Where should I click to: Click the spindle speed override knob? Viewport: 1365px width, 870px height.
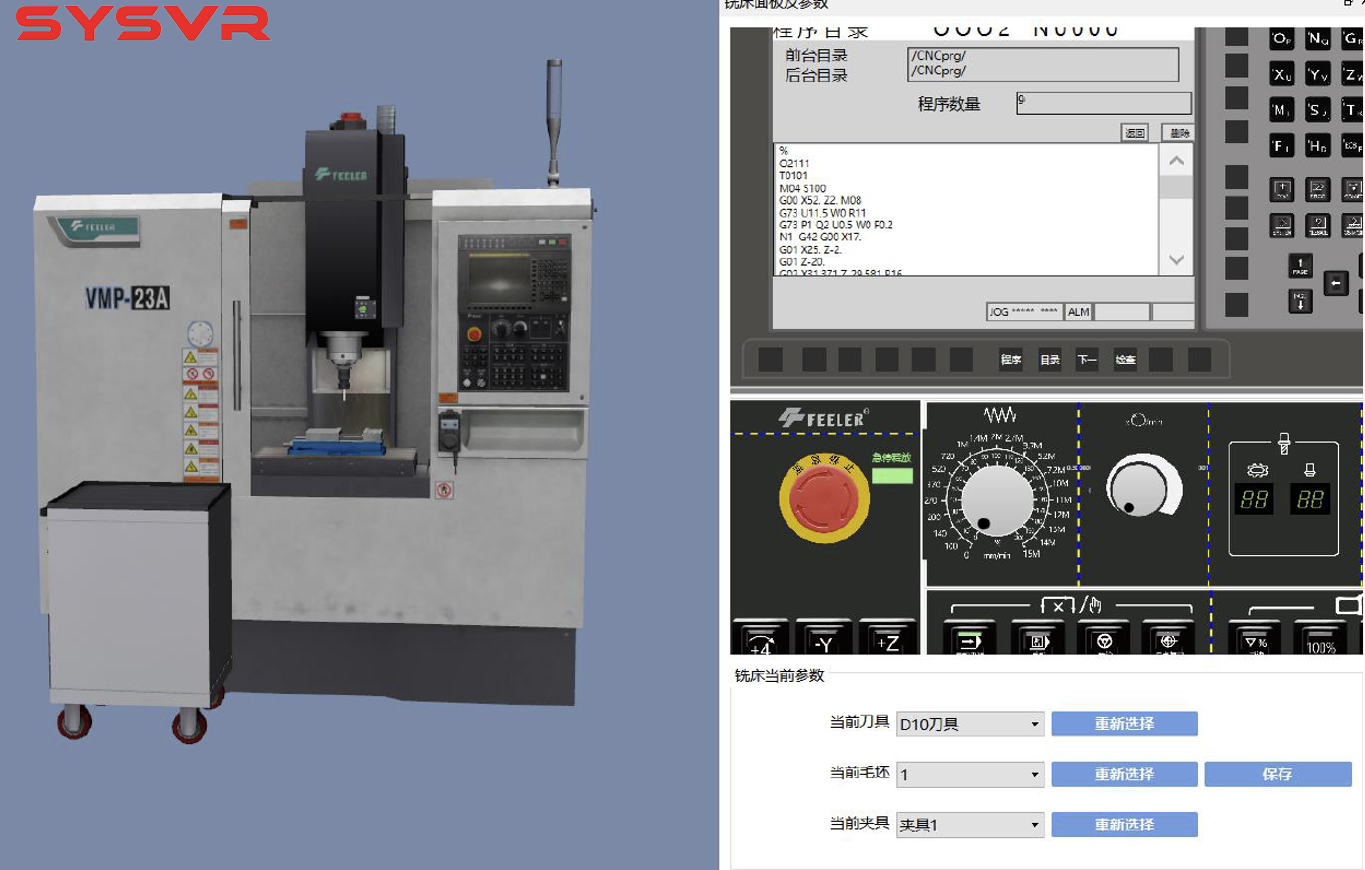click(1139, 488)
